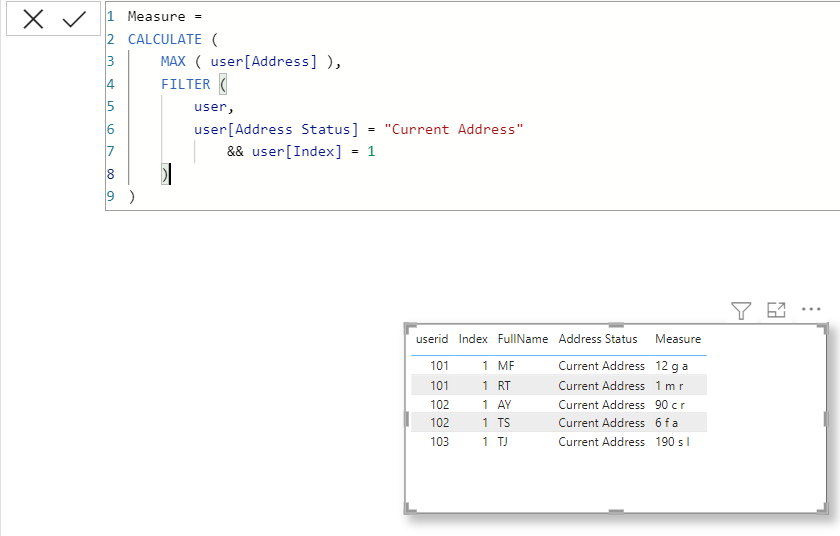Select the table cell with FullName MF

pos(506,366)
